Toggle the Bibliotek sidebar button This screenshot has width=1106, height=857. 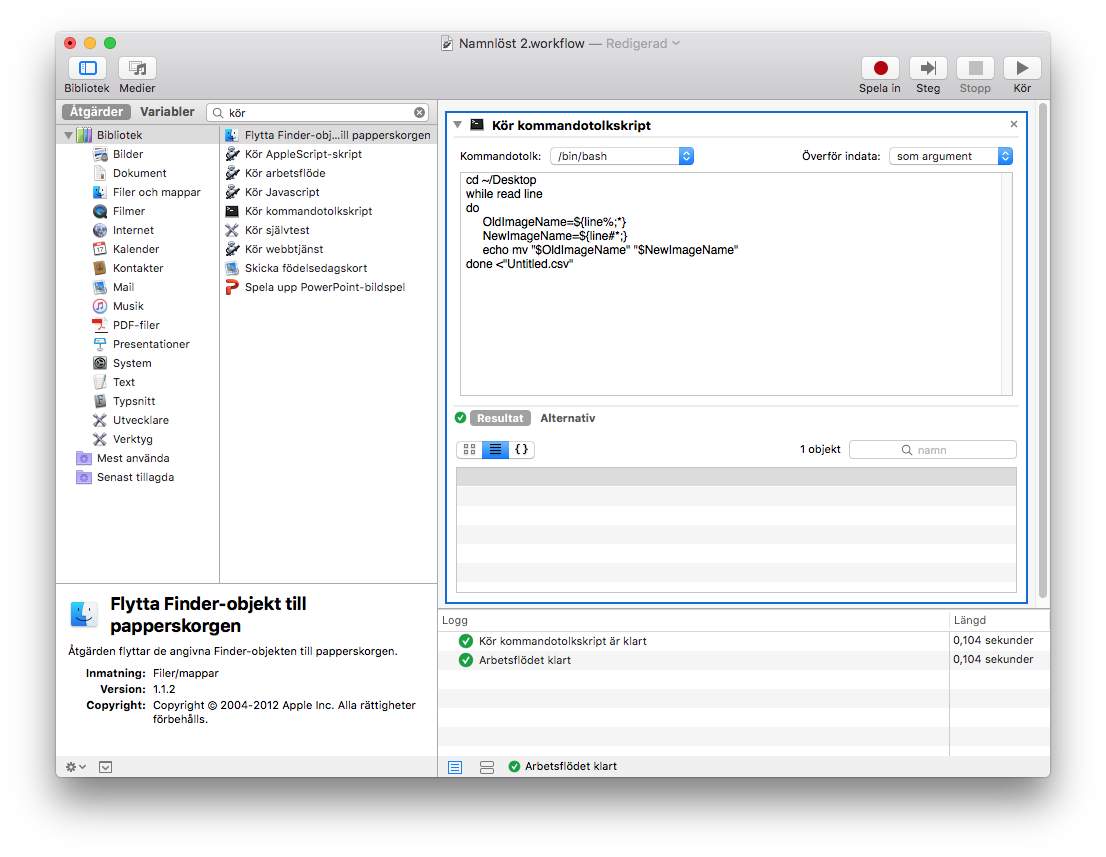point(87,68)
